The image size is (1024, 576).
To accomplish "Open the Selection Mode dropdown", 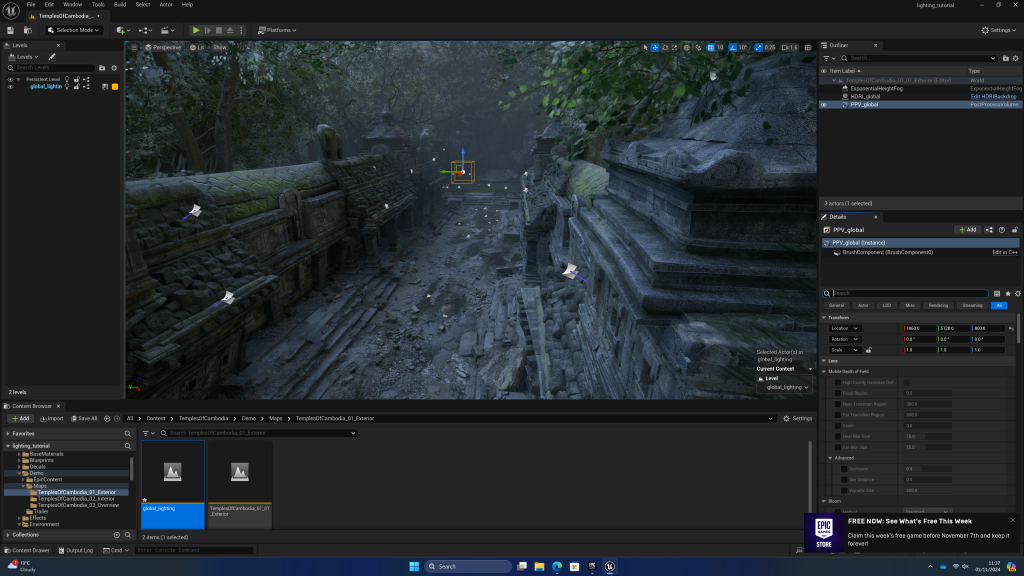I will coord(74,30).
